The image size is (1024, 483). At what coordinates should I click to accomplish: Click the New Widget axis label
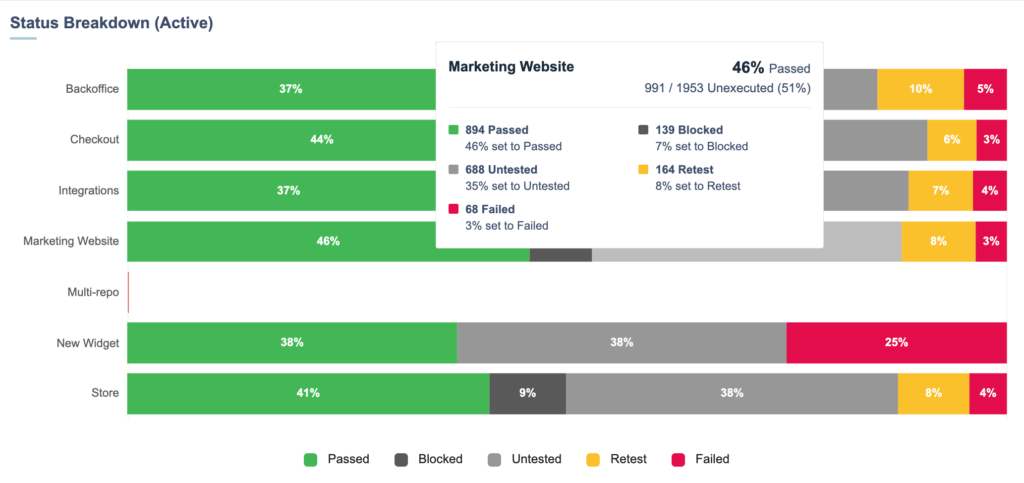88,343
